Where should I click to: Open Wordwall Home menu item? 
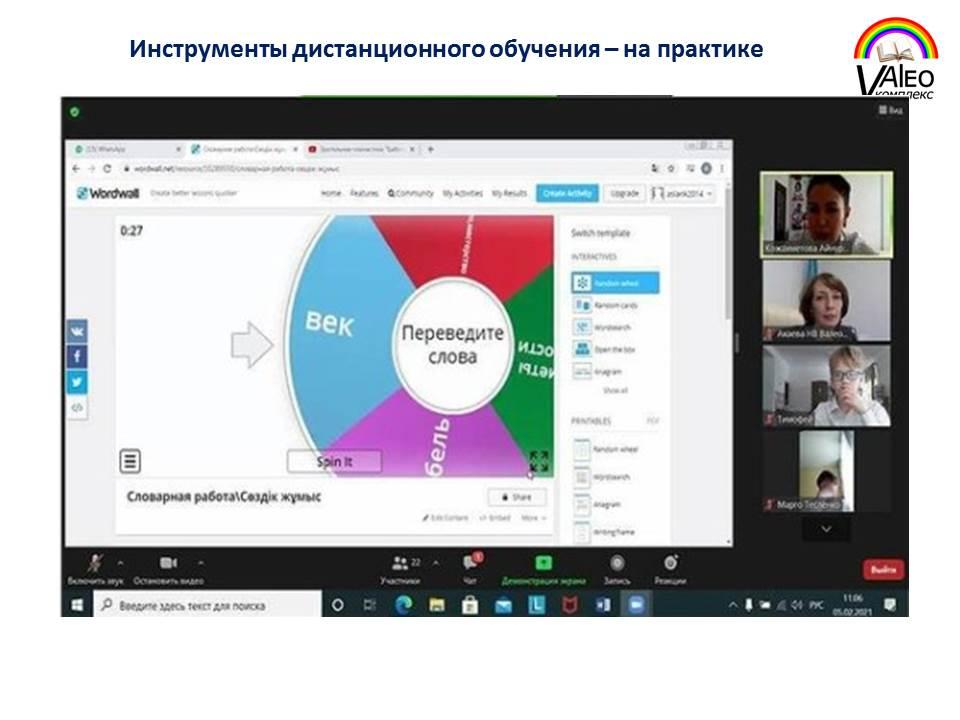(331, 193)
